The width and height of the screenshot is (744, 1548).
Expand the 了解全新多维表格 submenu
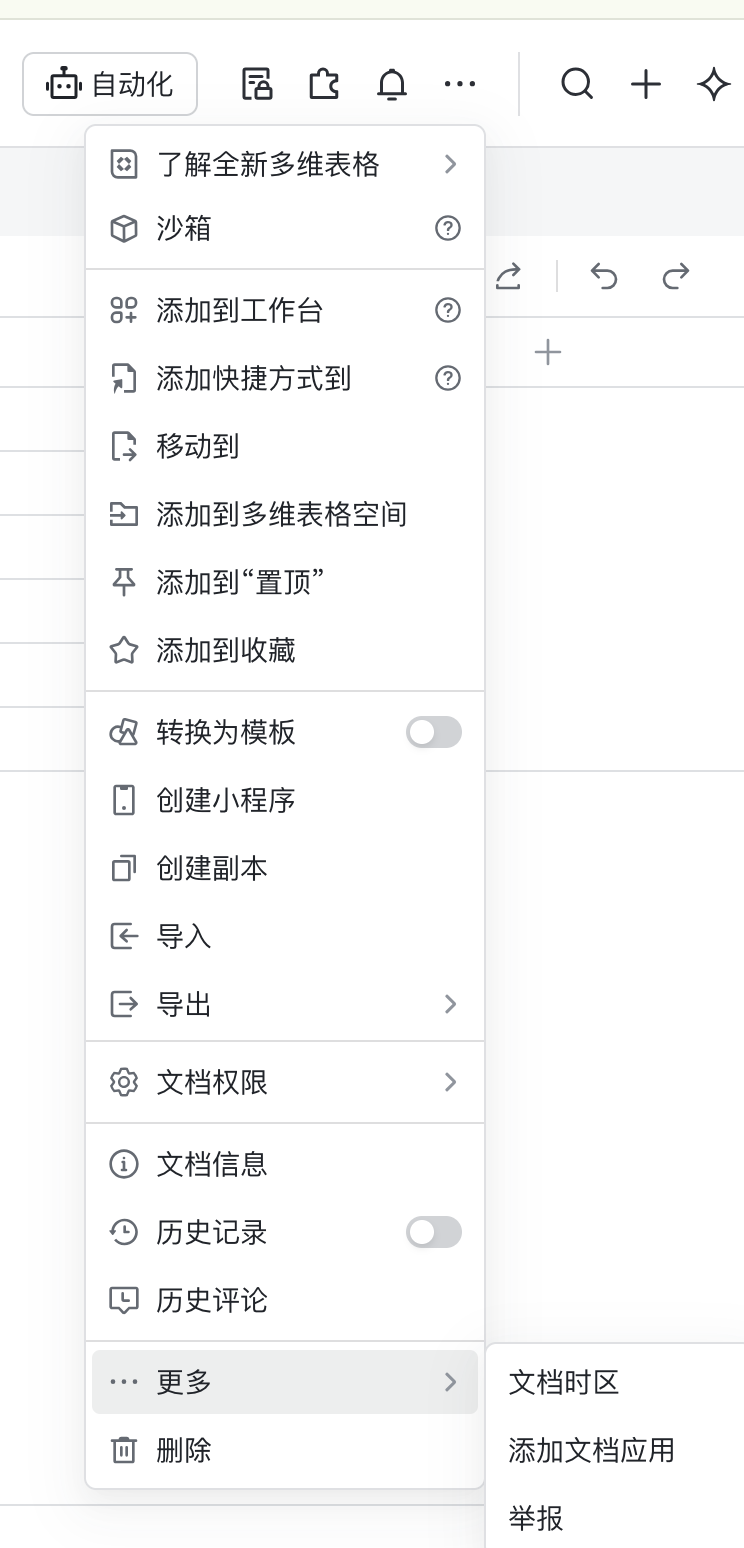click(449, 164)
